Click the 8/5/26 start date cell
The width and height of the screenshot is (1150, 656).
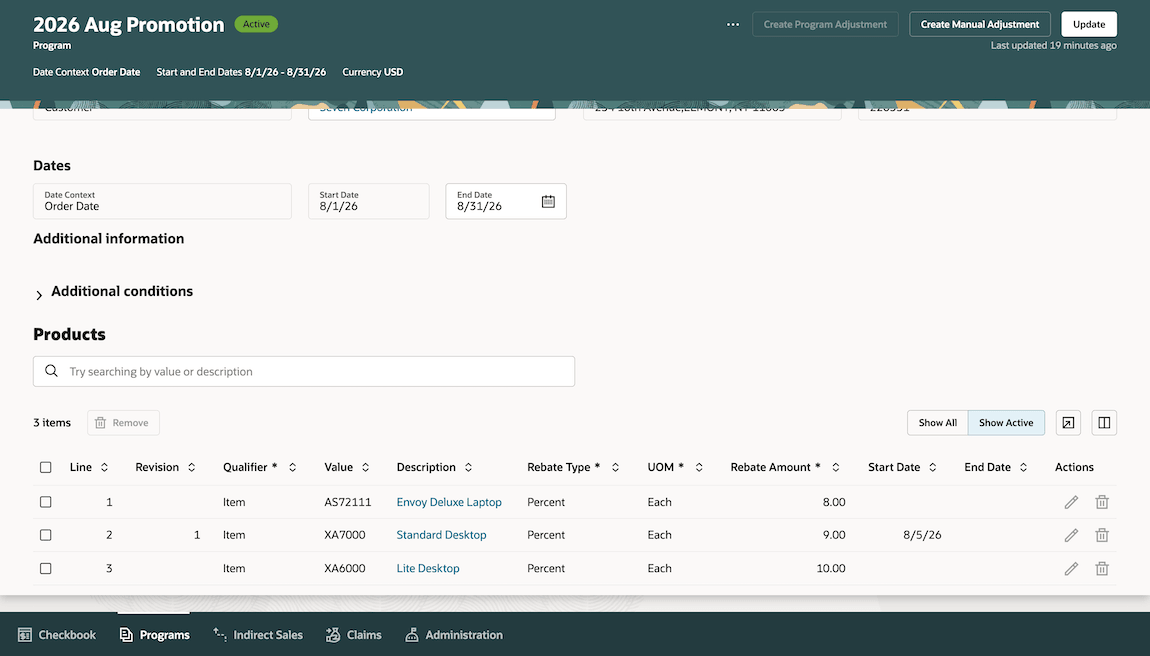pos(922,535)
